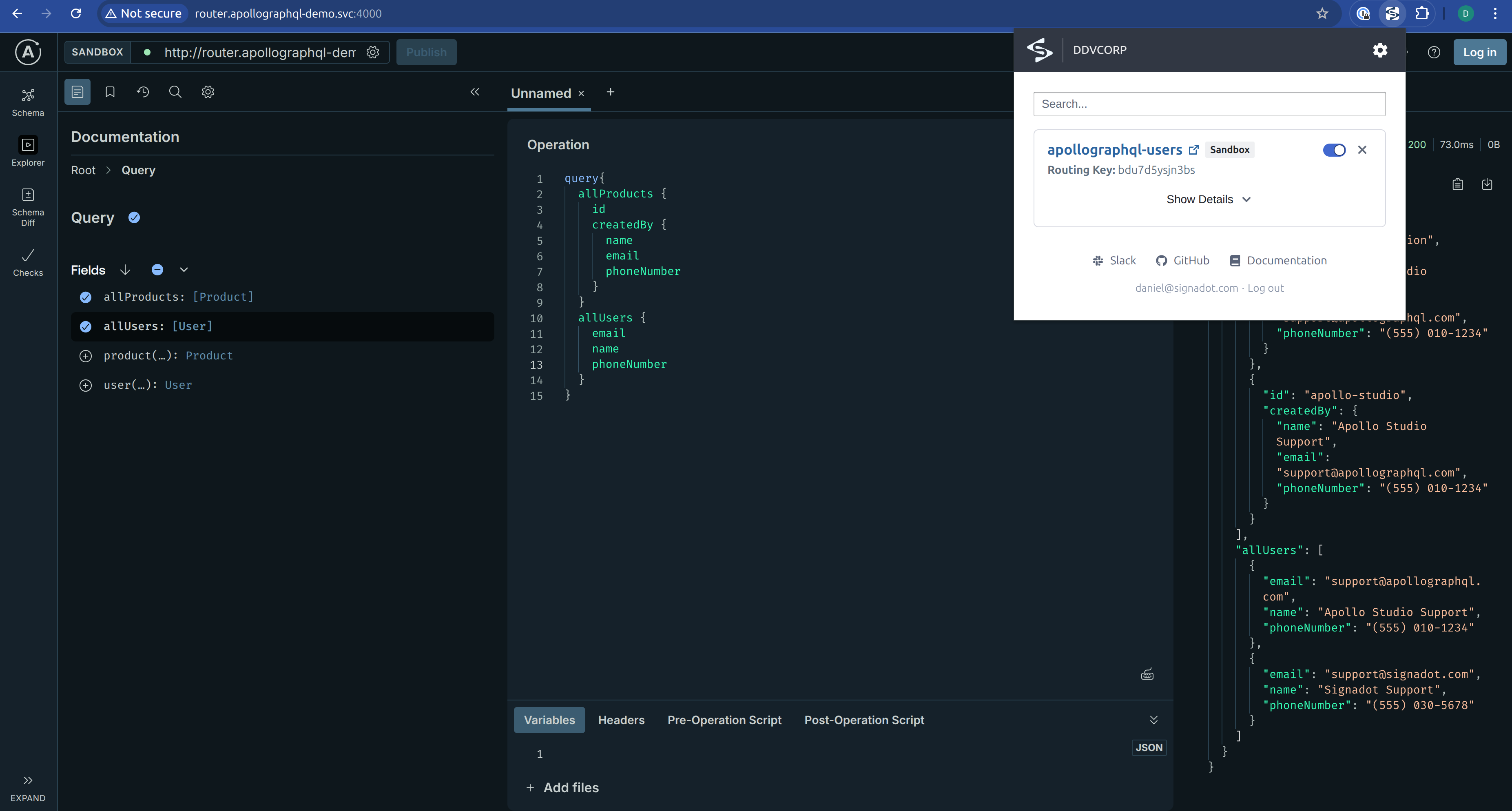1512x811 pixels.
Task: Download the response icon
Action: click(x=1487, y=184)
